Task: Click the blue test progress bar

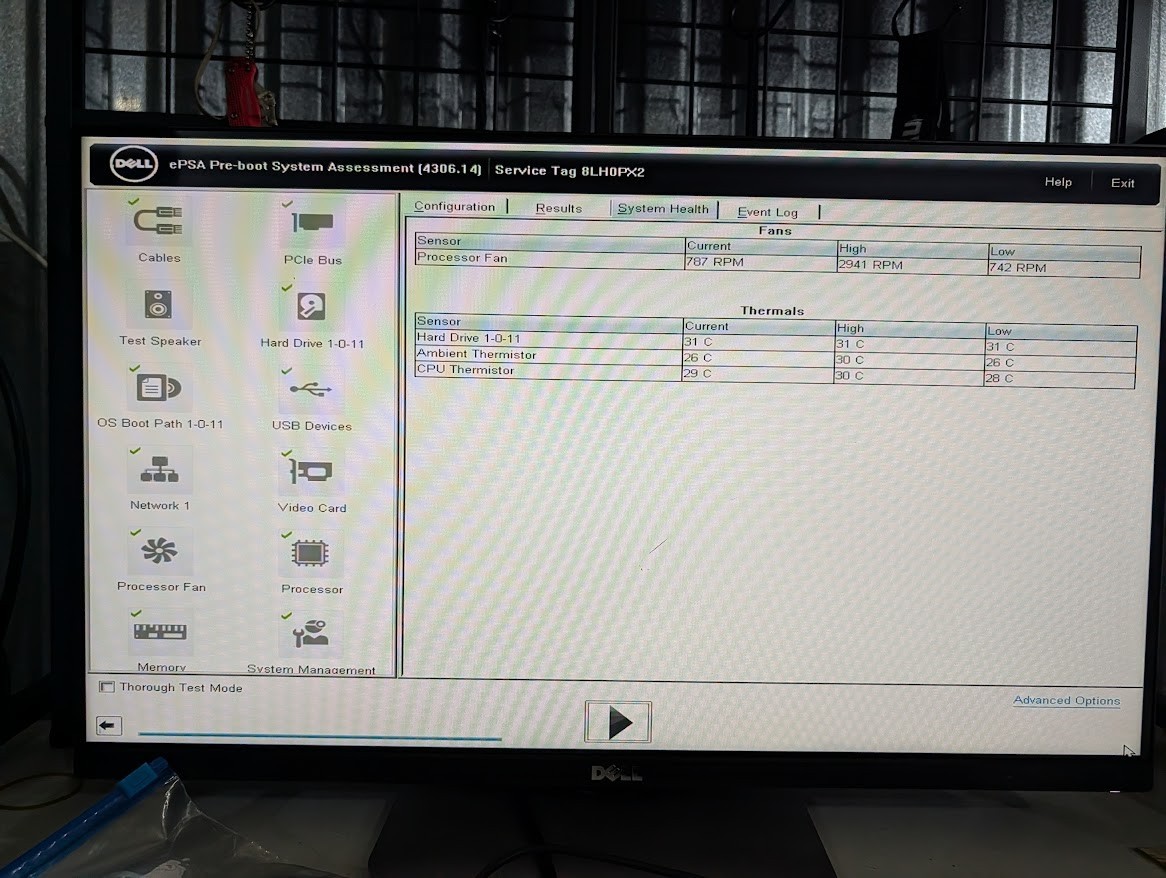Action: pyautogui.click(x=321, y=737)
